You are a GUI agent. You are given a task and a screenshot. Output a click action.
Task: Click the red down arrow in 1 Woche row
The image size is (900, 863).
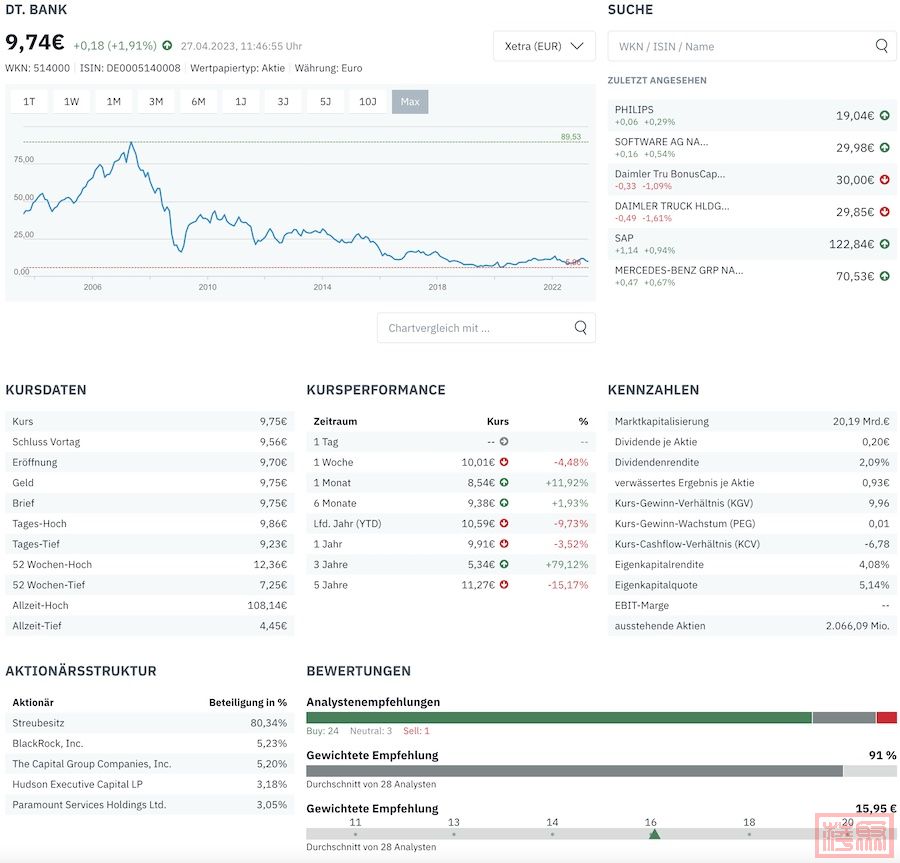504,462
